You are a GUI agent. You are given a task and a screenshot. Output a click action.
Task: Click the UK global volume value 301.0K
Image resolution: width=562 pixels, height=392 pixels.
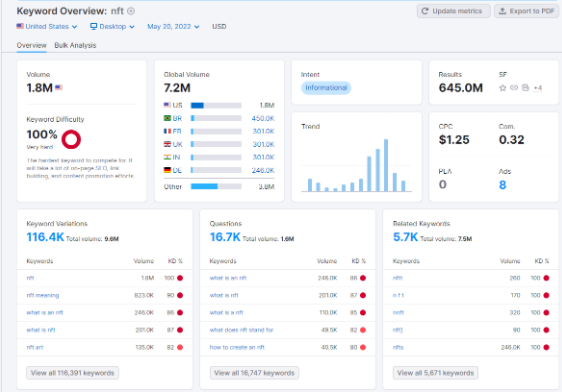(x=263, y=144)
